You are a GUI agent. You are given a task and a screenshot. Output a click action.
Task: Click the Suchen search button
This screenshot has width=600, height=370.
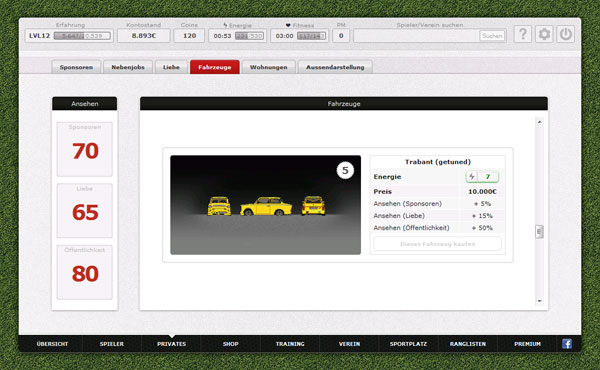[x=492, y=36]
